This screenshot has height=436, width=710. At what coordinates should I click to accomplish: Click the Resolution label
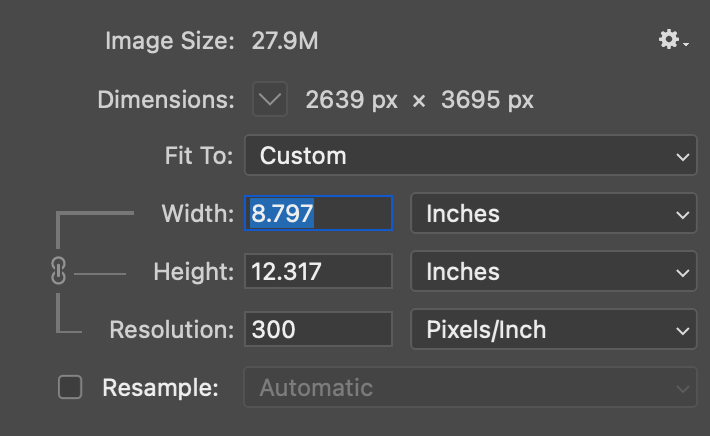[x=171, y=329]
